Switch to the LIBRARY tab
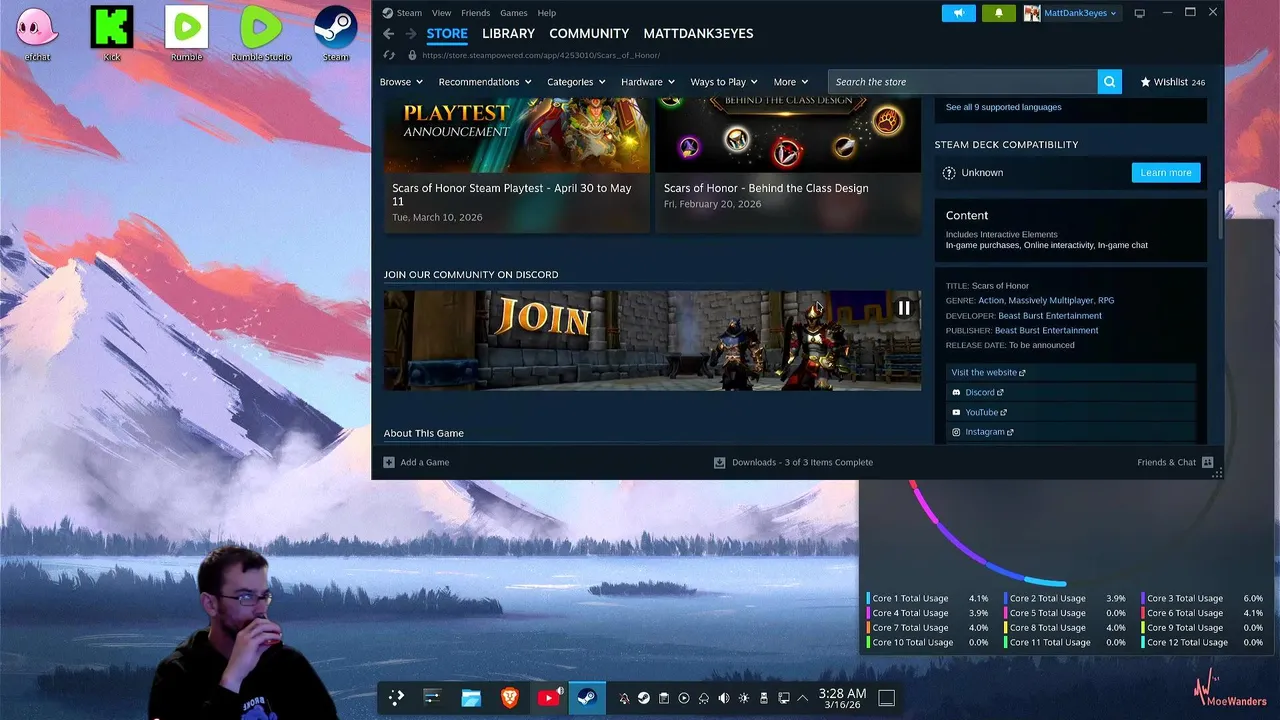 click(x=508, y=34)
